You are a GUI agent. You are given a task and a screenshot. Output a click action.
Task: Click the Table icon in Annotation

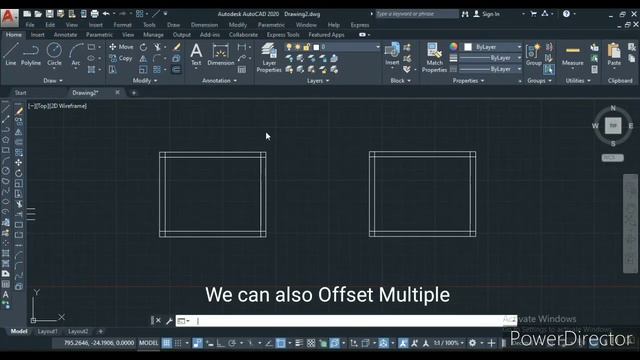coord(242,70)
